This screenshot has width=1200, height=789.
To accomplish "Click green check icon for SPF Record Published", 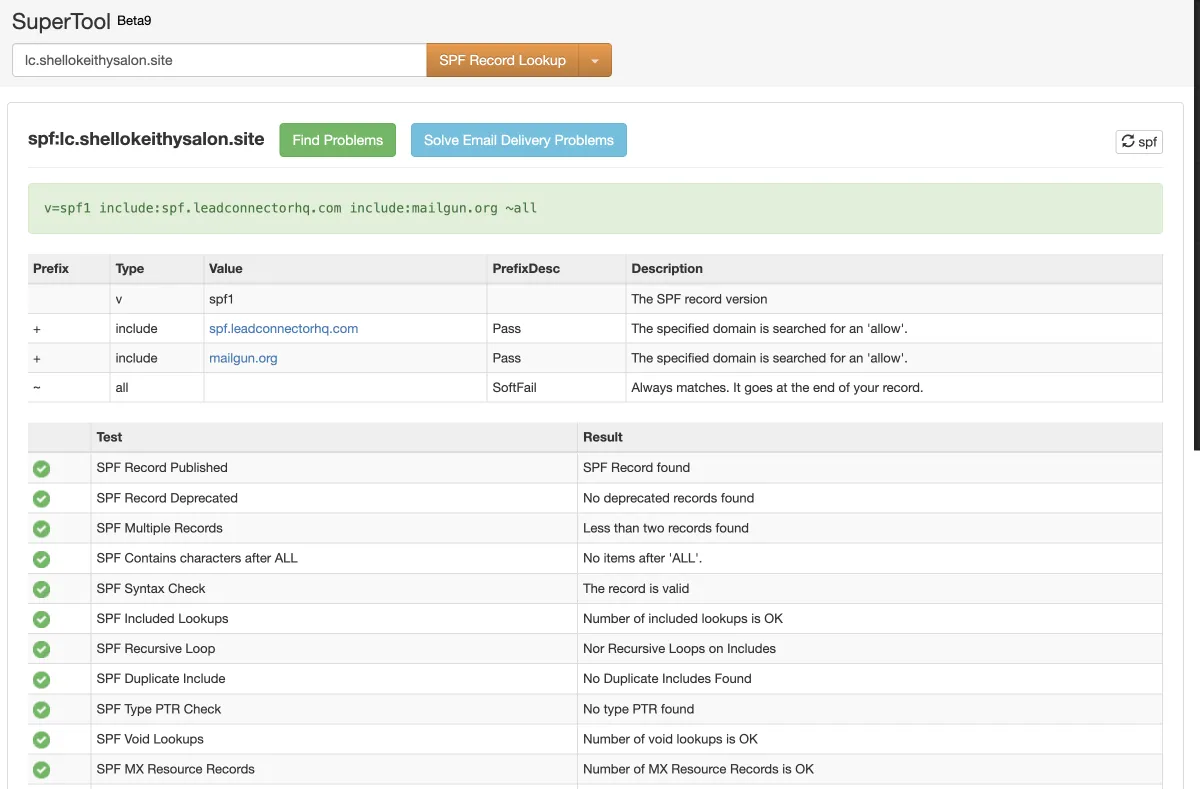I will click(x=41, y=468).
